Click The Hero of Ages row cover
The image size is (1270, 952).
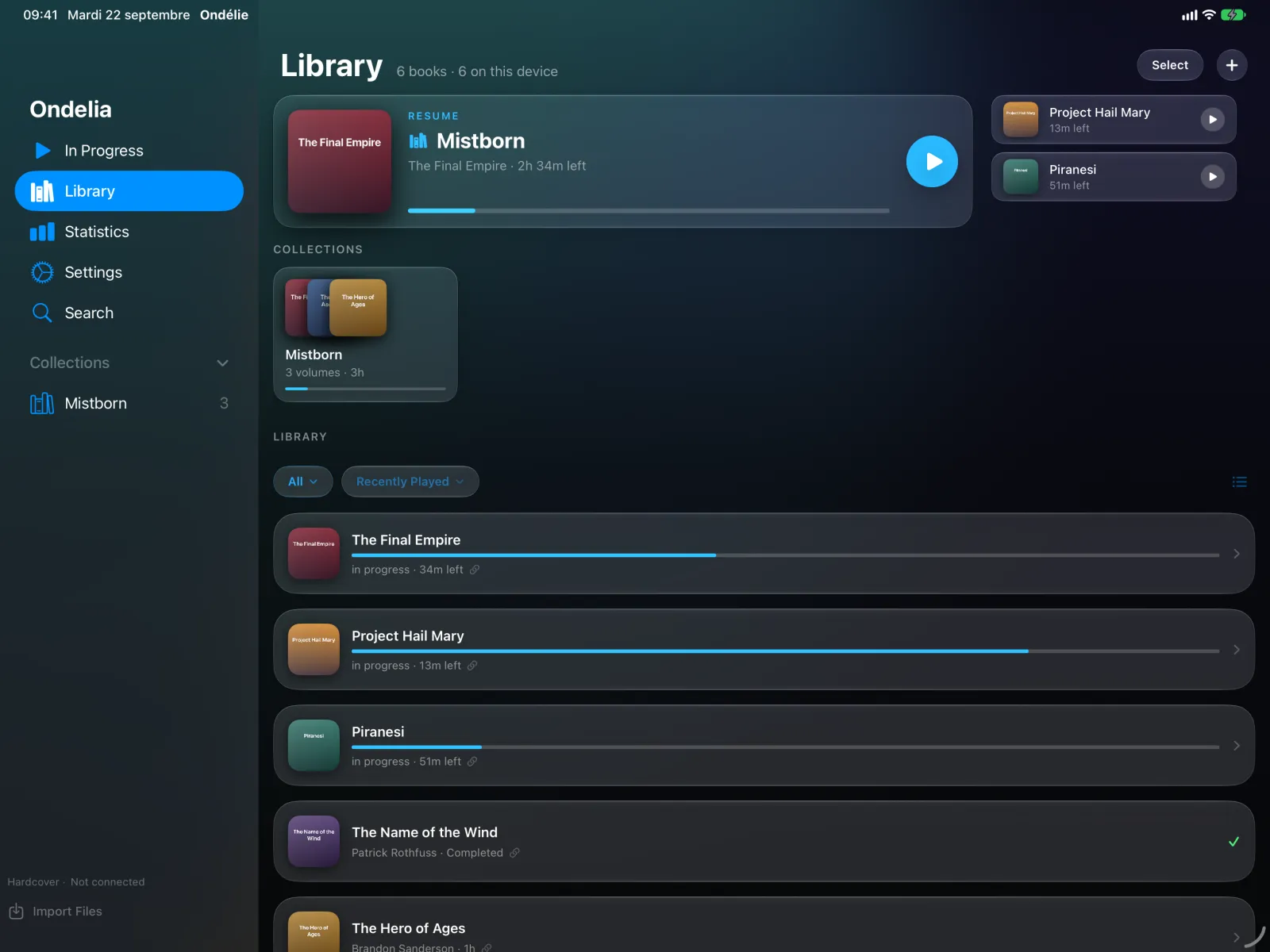pyautogui.click(x=314, y=932)
